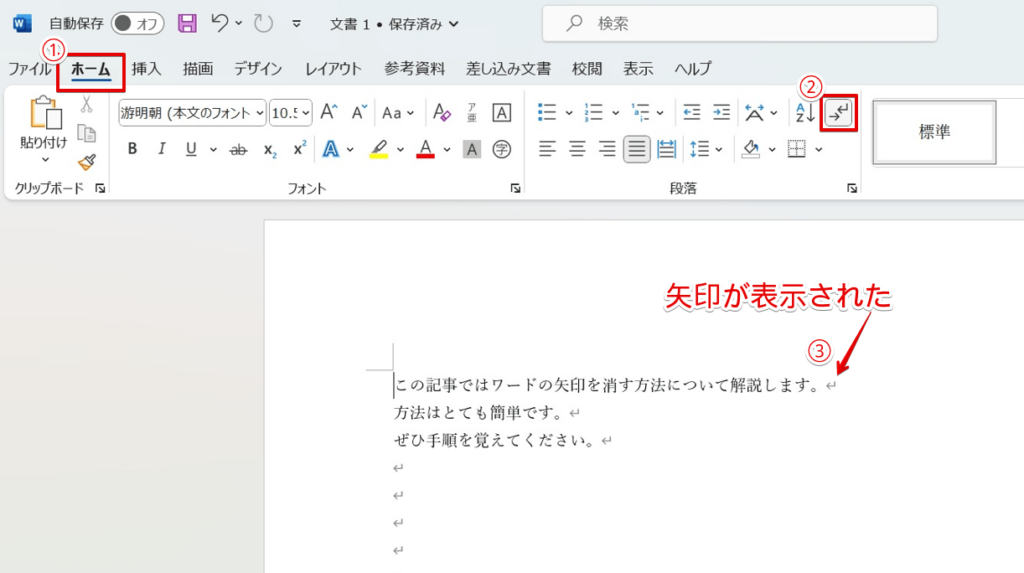Screen dimensions: 1024x573
Task: Expand numbered list style dropdown
Action: tap(615, 113)
